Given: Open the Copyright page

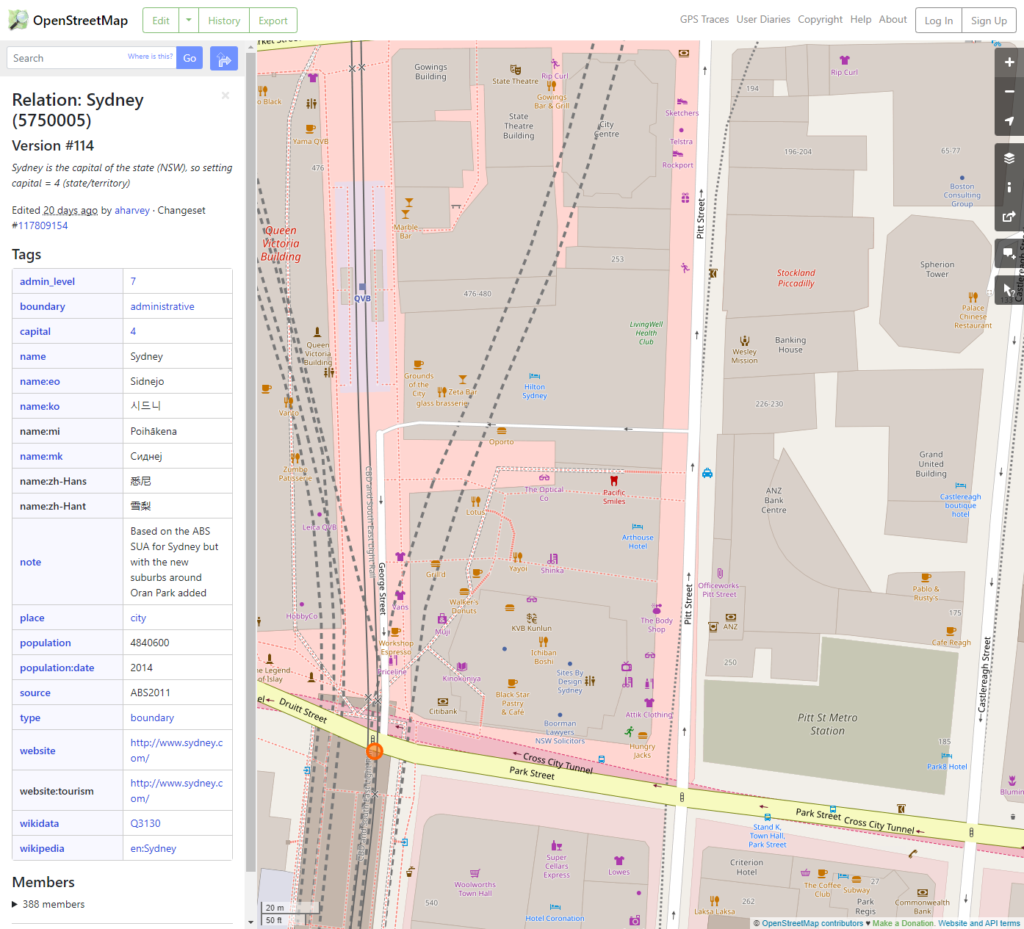Looking at the screenshot, I should pos(820,20).
